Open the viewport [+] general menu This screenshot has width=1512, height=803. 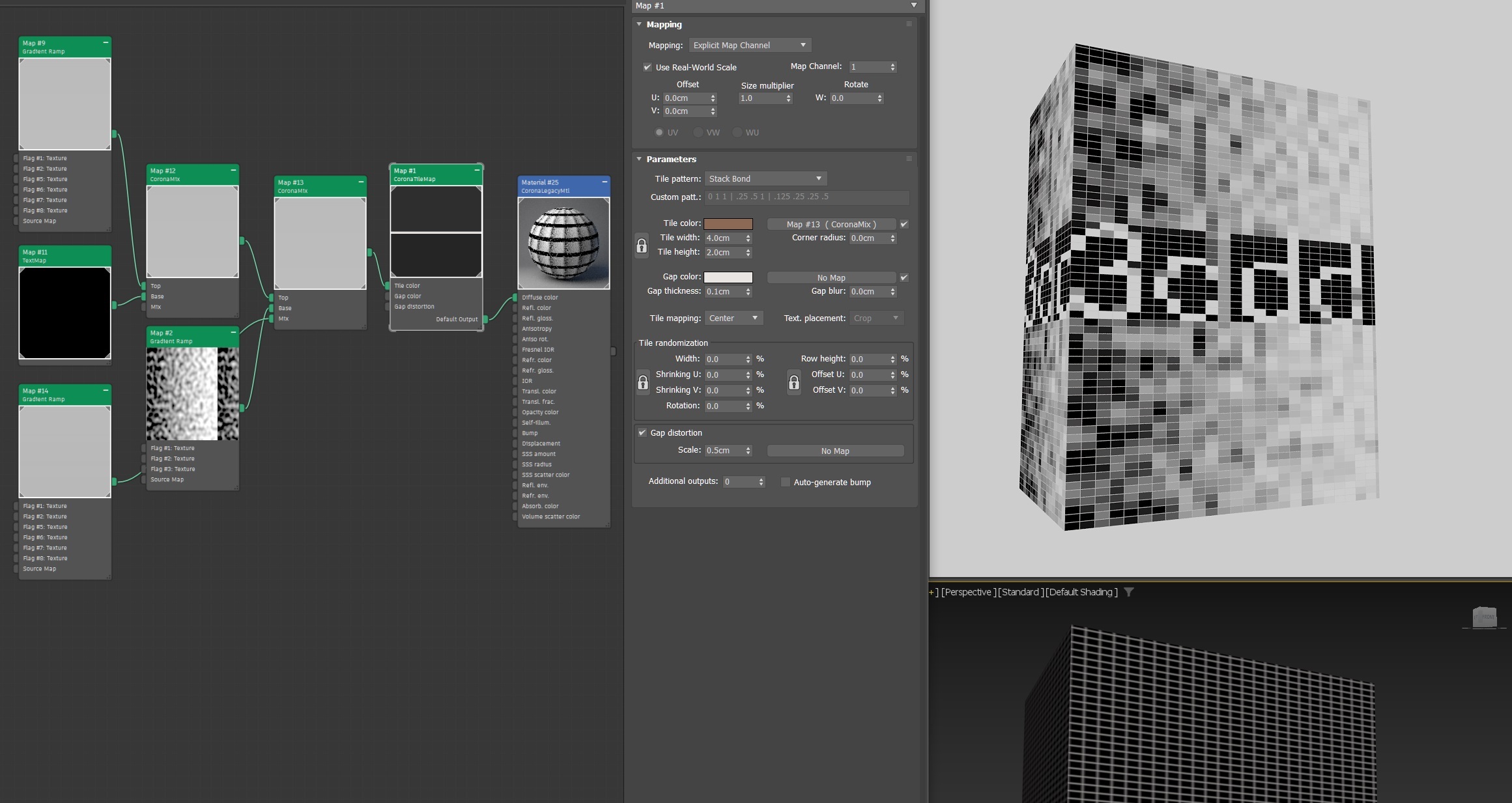coord(934,592)
